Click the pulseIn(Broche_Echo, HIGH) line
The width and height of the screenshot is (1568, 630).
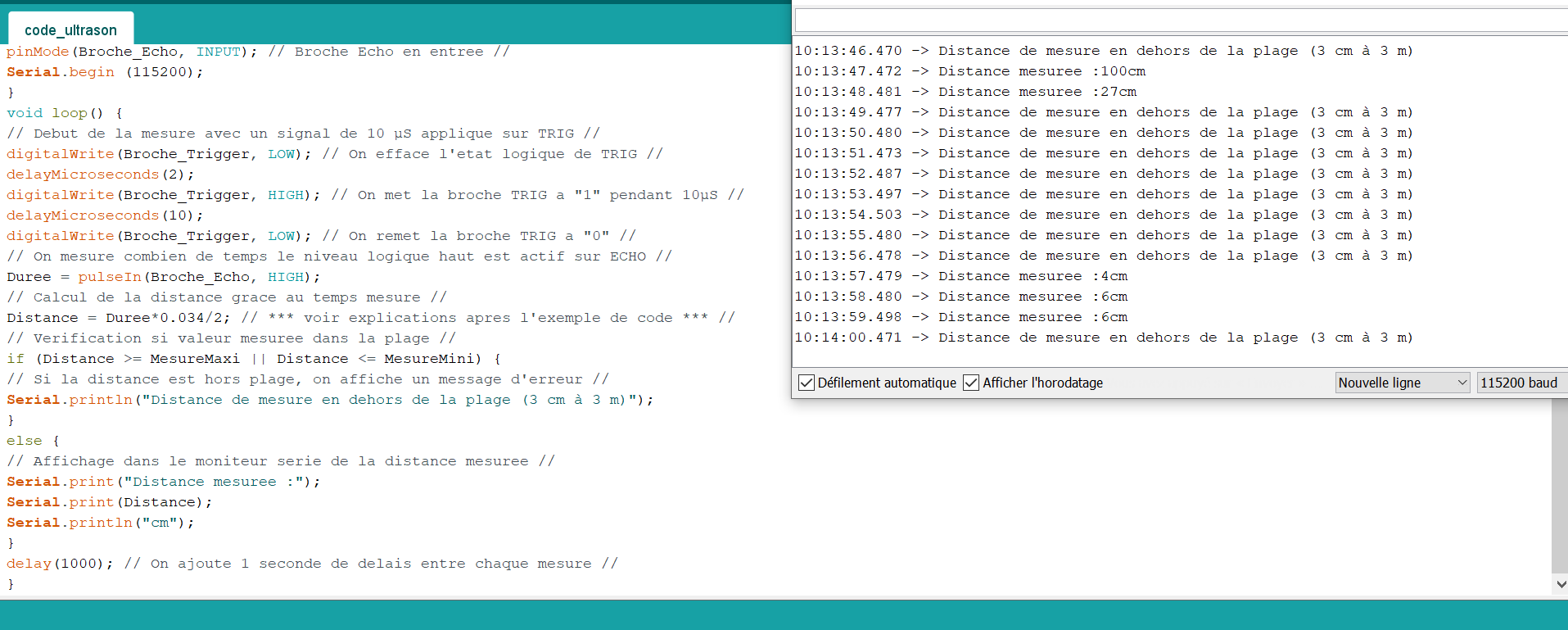click(164, 277)
